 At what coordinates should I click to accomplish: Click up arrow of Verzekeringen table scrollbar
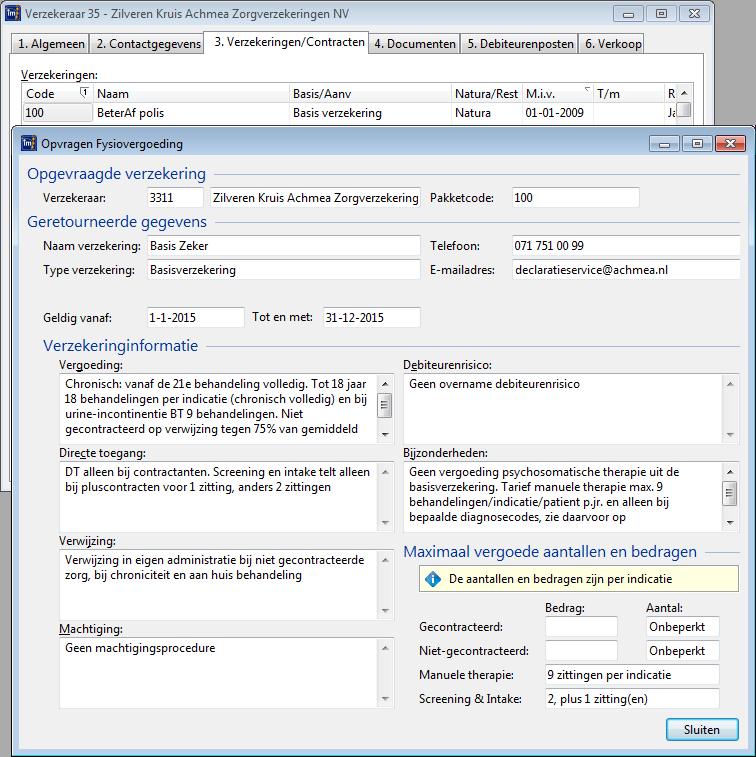click(x=684, y=93)
